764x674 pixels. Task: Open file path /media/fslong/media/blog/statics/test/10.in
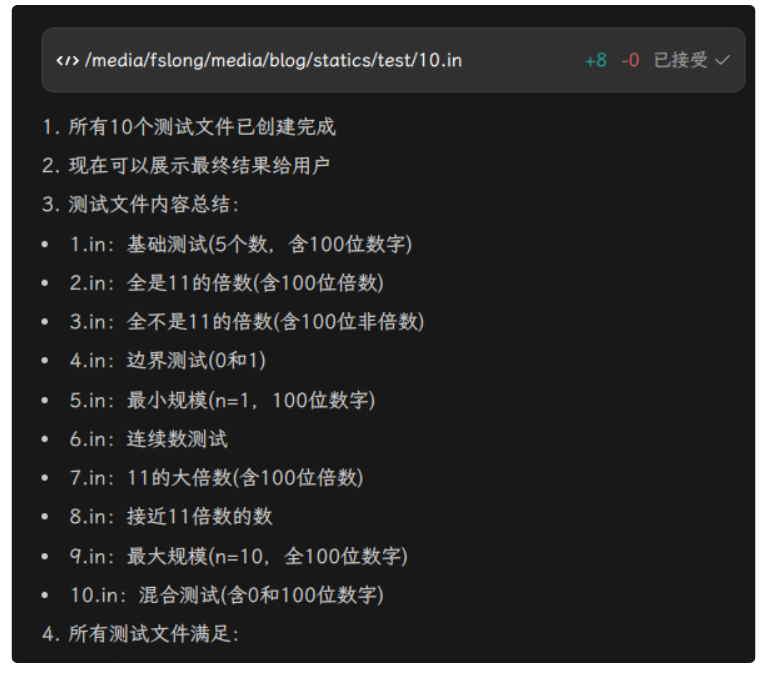[273, 60]
